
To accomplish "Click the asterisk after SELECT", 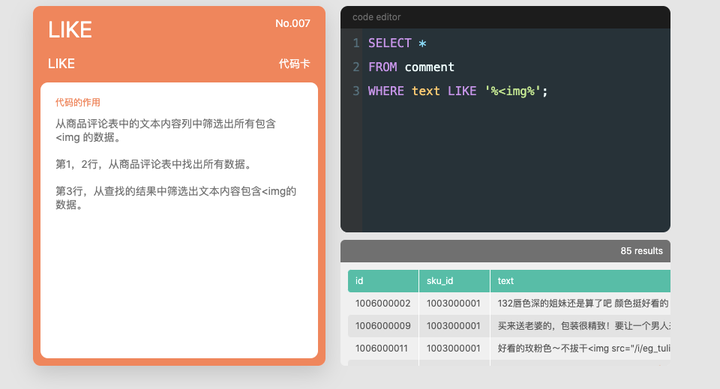I will [x=422, y=44].
